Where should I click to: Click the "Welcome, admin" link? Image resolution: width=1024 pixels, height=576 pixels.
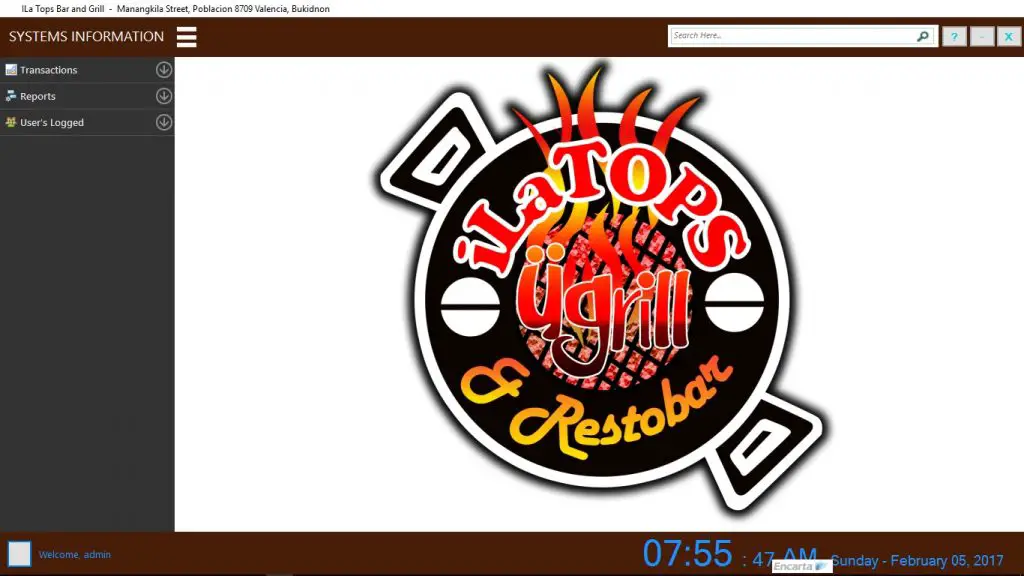[x=75, y=554]
